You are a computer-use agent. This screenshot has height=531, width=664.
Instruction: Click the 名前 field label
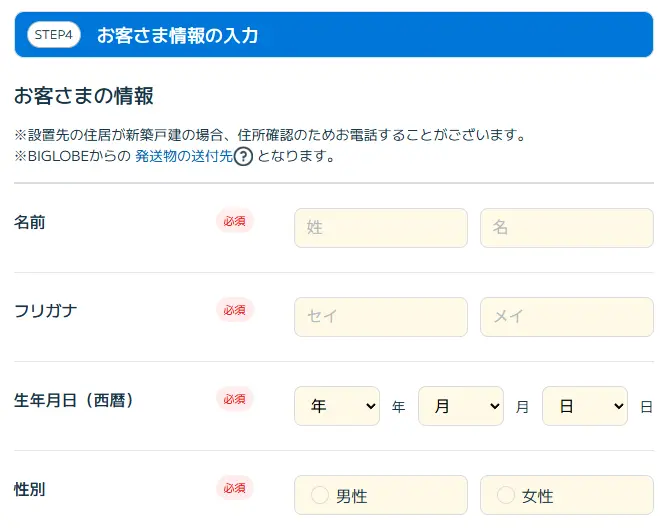click(x=30, y=222)
